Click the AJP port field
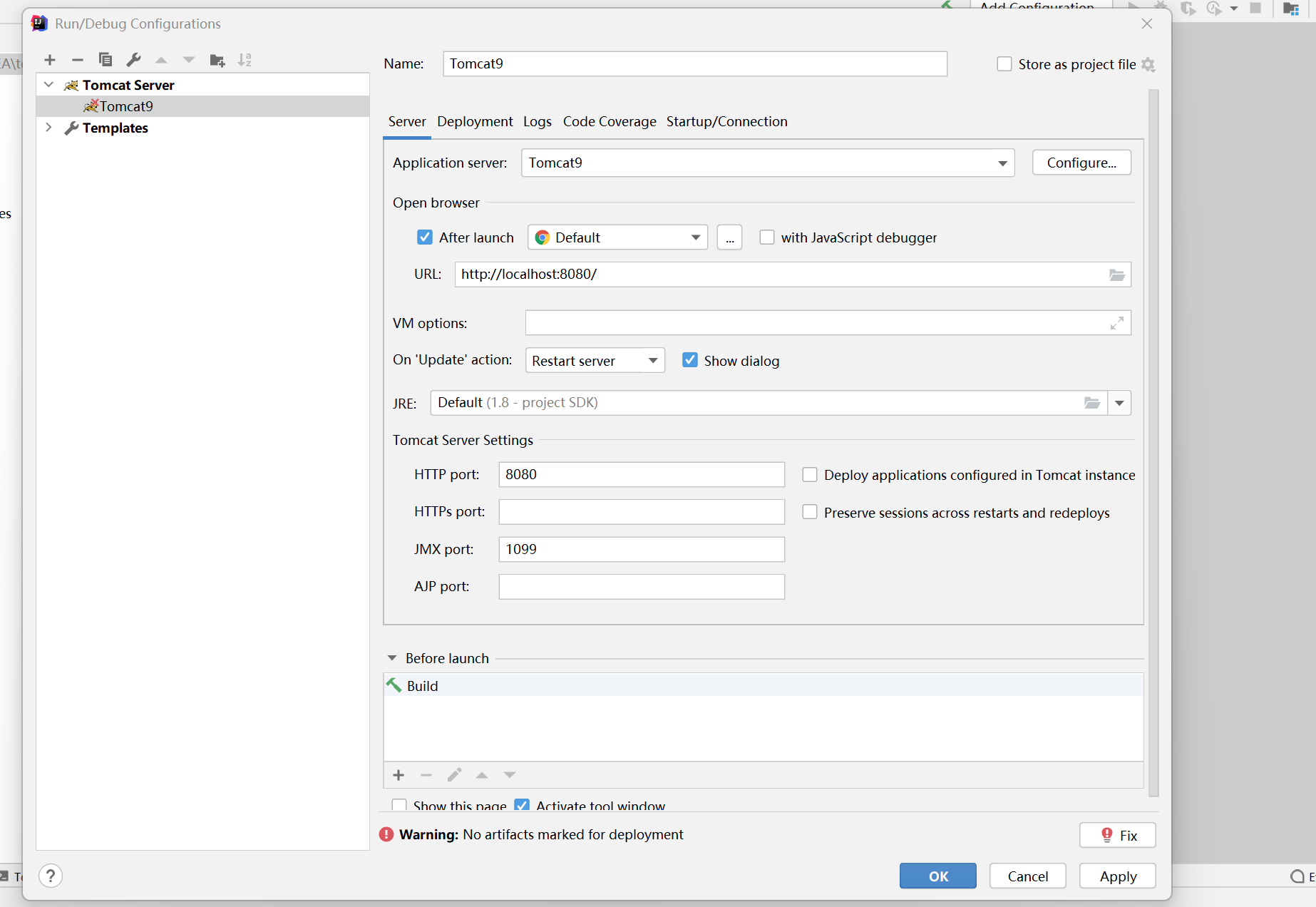Screen dimensions: 1316x907 click(642, 586)
